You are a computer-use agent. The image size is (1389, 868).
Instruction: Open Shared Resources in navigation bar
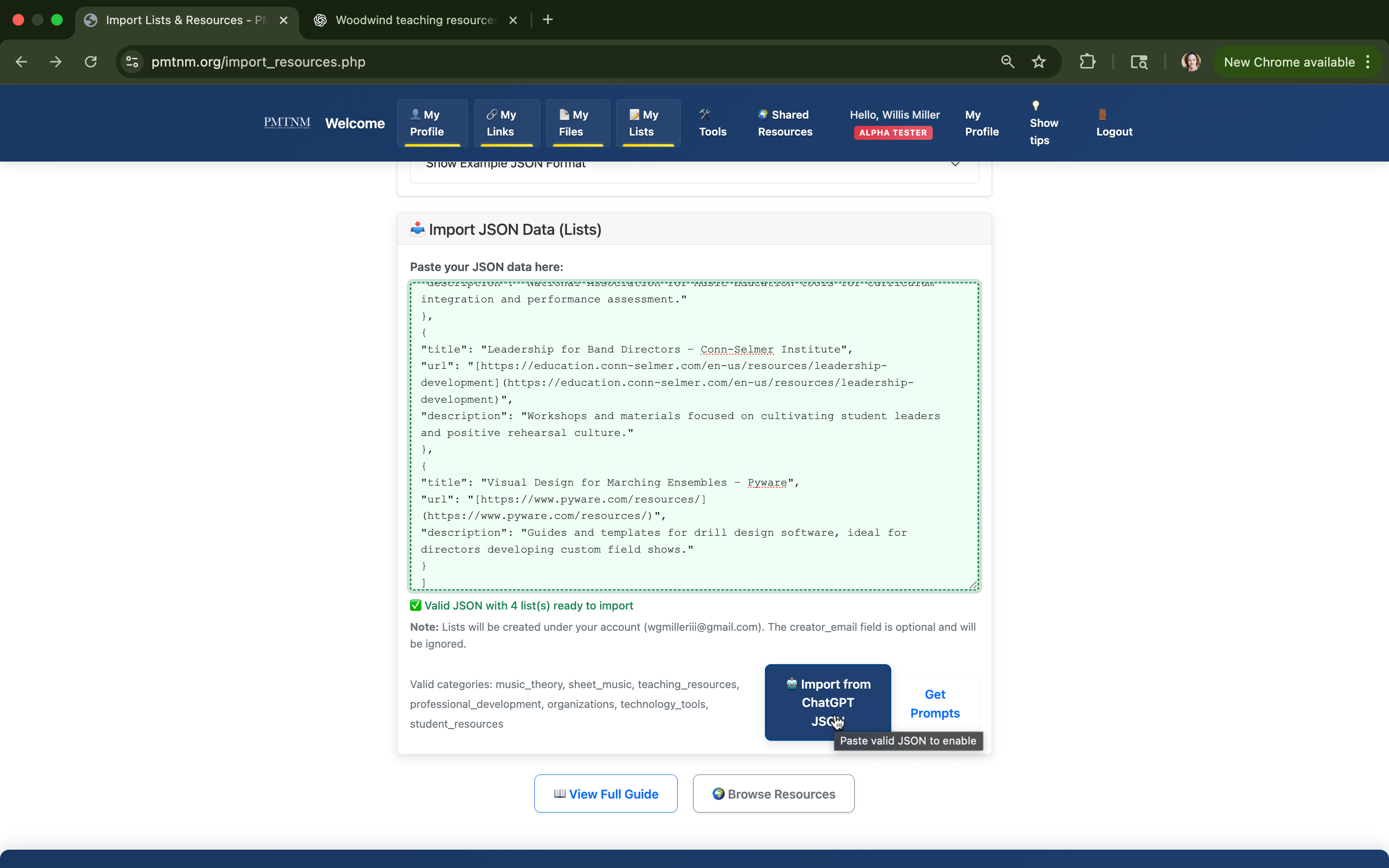point(785,123)
